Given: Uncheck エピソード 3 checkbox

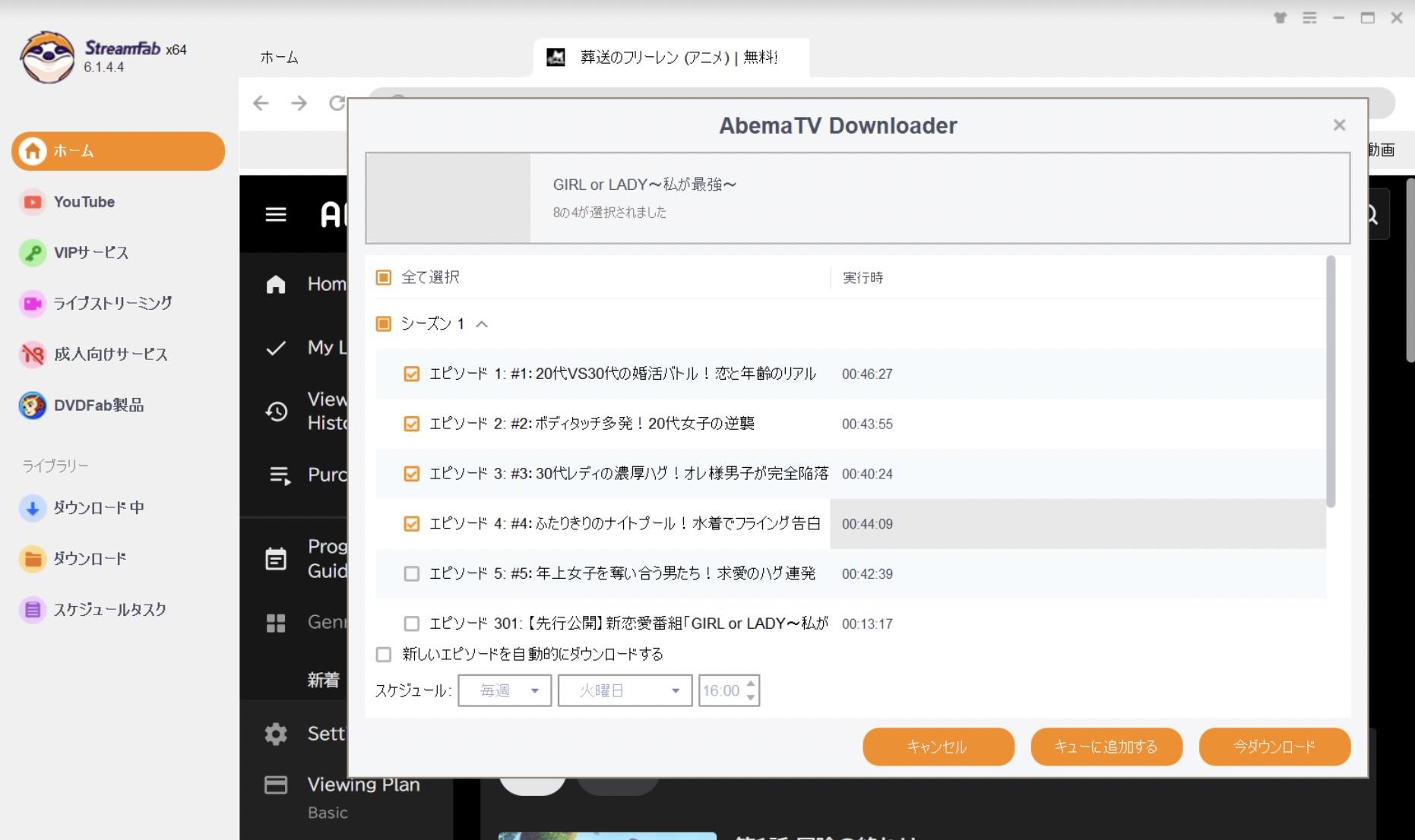Looking at the screenshot, I should tap(412, 474).
